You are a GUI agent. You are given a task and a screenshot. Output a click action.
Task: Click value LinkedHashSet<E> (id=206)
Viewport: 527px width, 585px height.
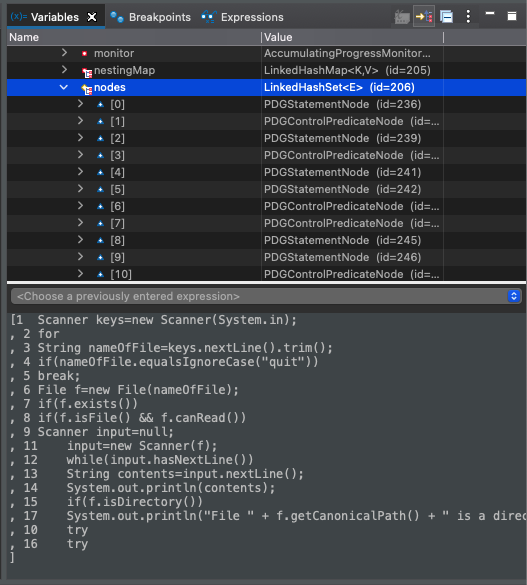(x=339, y=87)
